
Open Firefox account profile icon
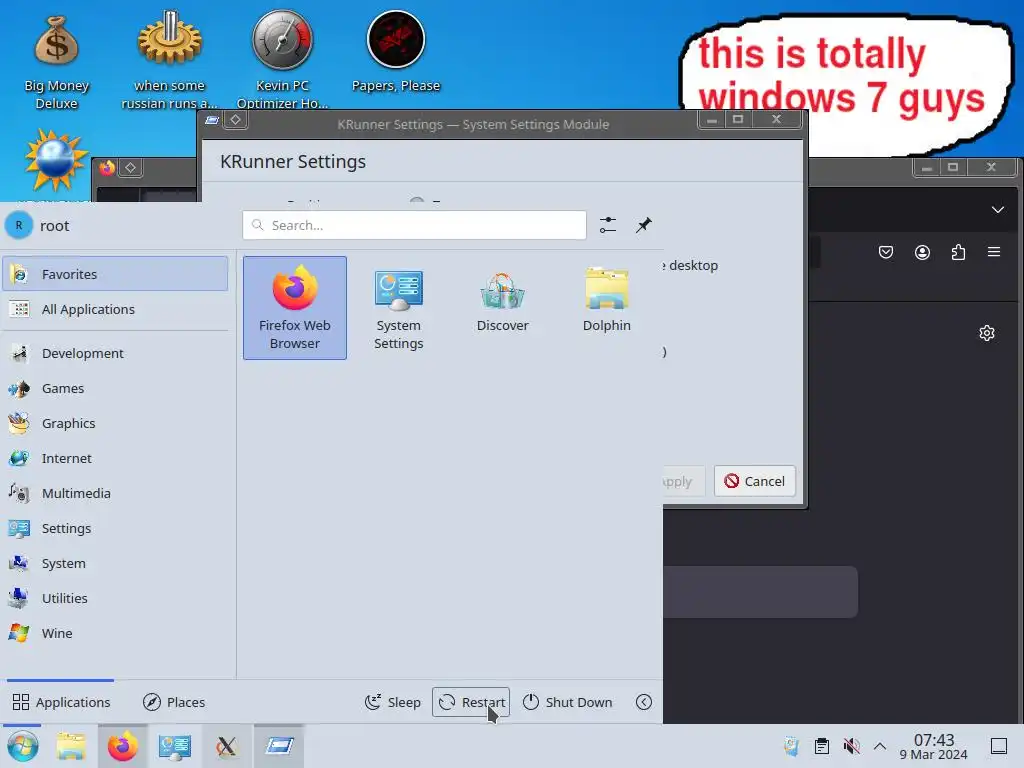pos(922,252)
